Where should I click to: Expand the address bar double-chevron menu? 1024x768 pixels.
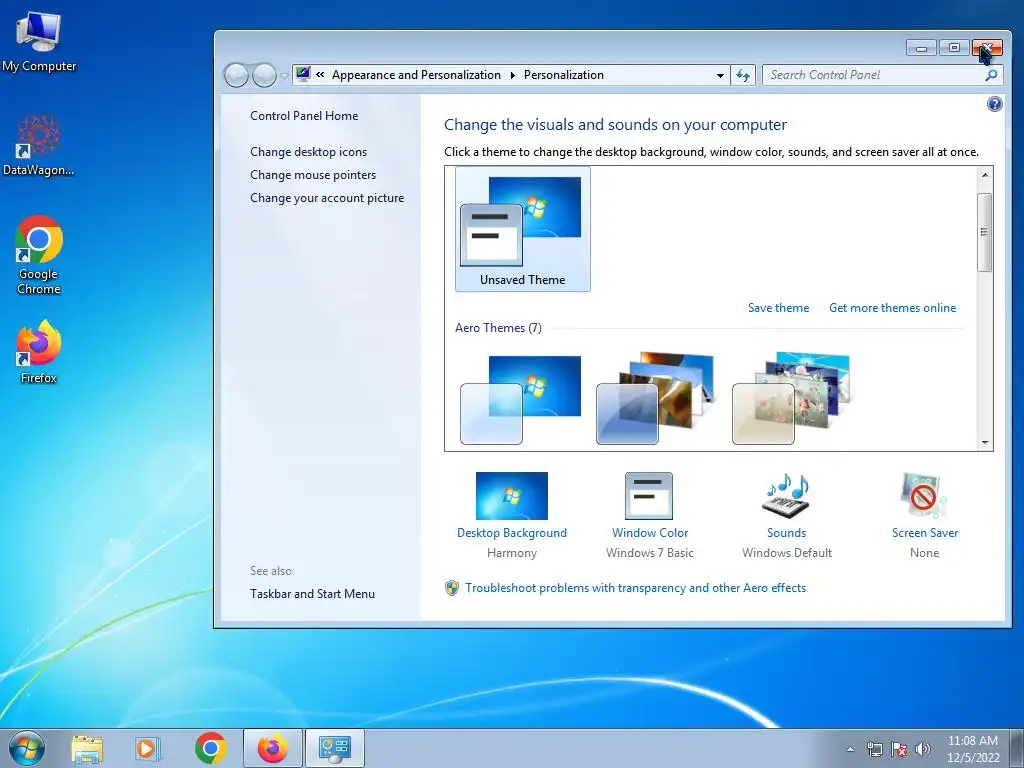click(x=320, y=74)
